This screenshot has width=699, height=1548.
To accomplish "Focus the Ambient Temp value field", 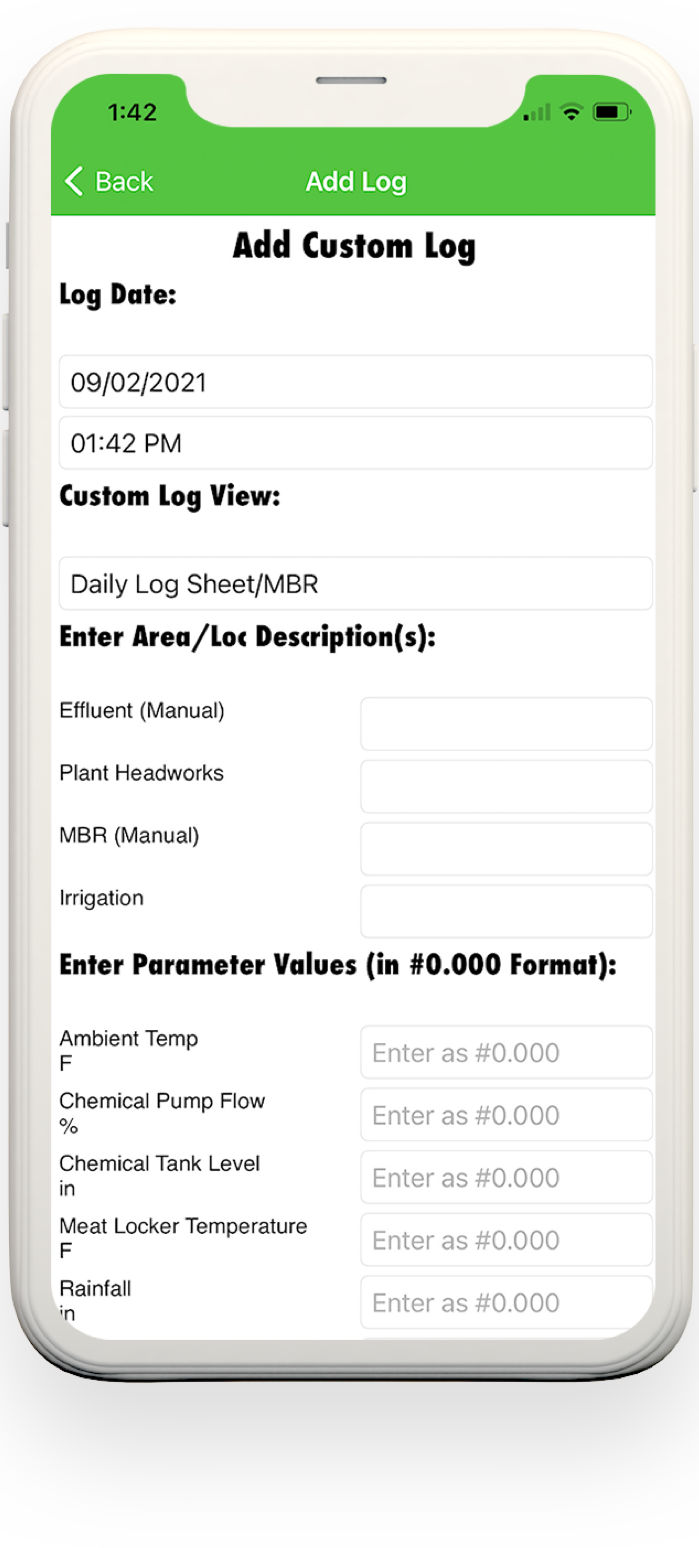I will (x=506, y=1052).
